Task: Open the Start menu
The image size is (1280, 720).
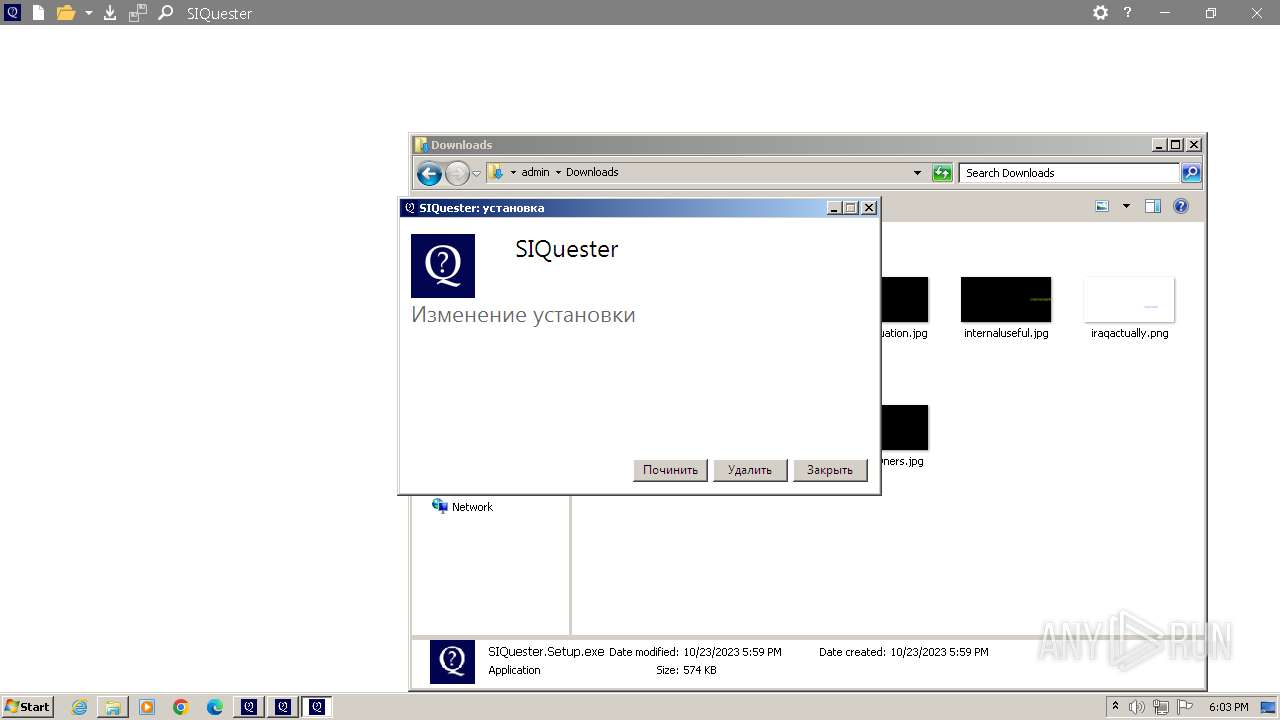Action: [x=27, y=706]
